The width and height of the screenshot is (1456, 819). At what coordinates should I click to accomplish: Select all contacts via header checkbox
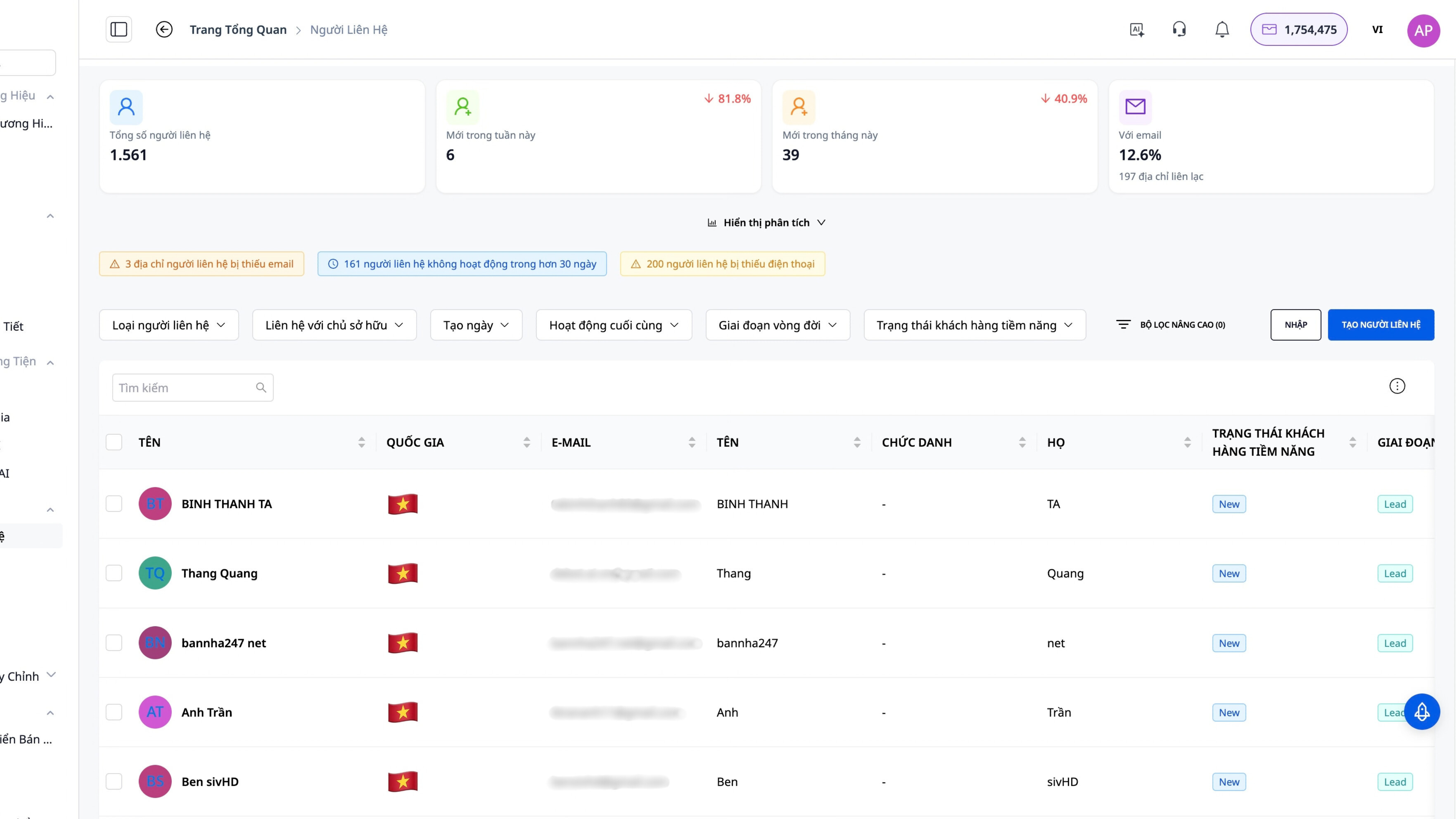point(114,442)
